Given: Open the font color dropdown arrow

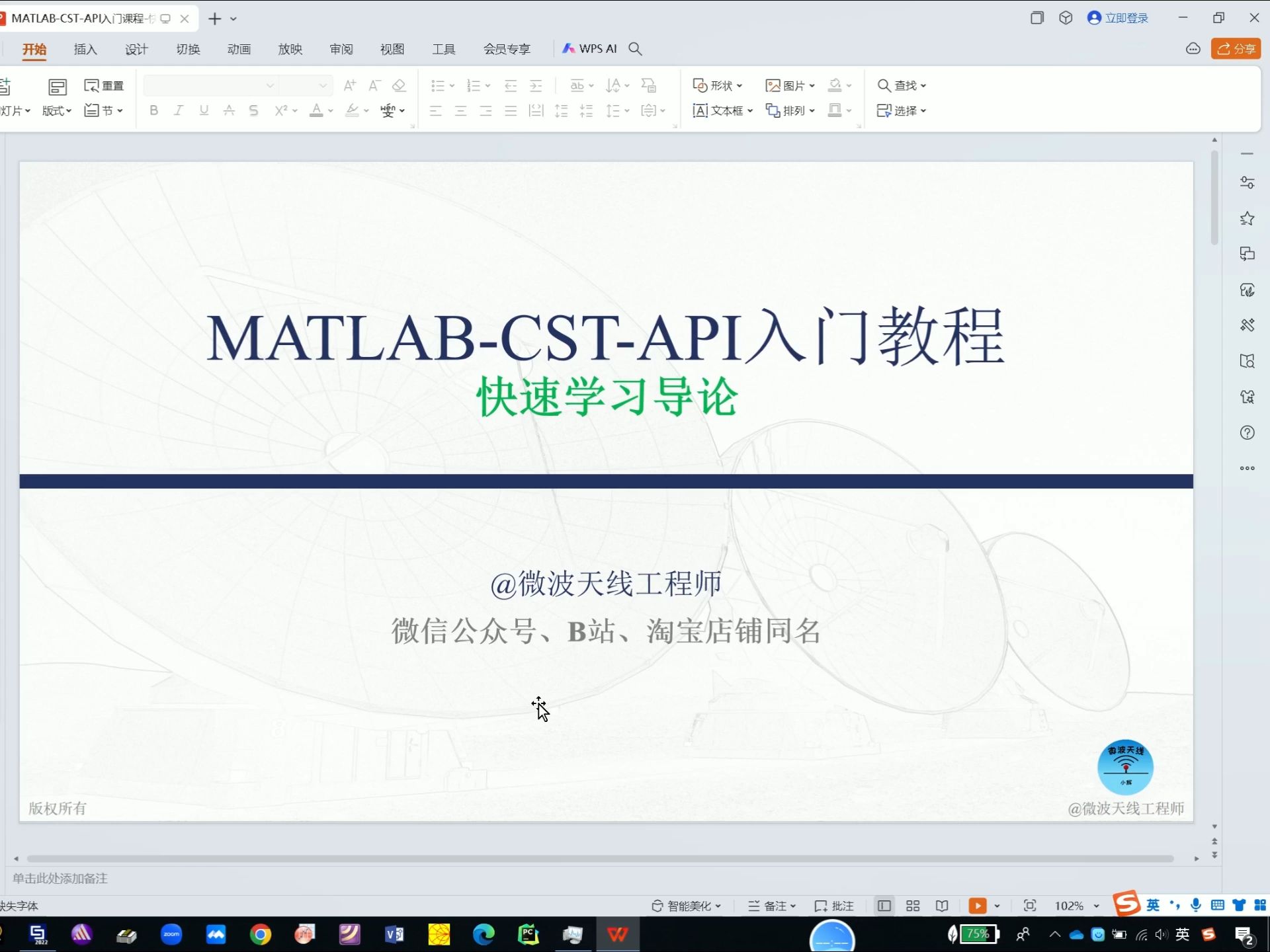Looking at the screenshot, I should [x=329, y=110].
